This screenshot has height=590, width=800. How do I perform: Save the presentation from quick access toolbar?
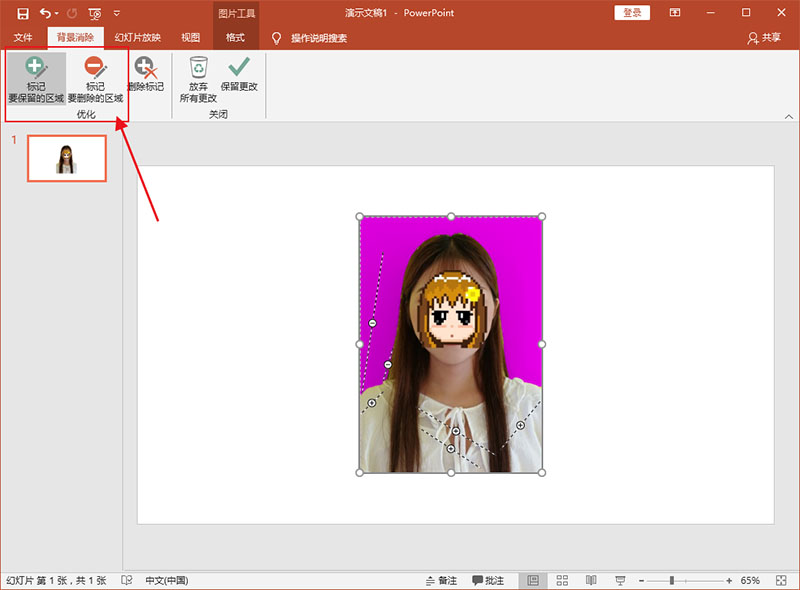(x=22, y=13)
